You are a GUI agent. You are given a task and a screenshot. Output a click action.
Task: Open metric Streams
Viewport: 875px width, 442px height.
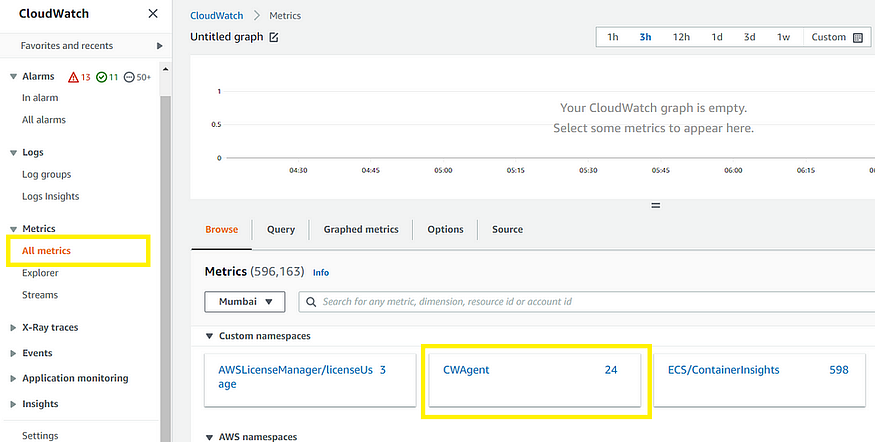[x=40, y=295]
